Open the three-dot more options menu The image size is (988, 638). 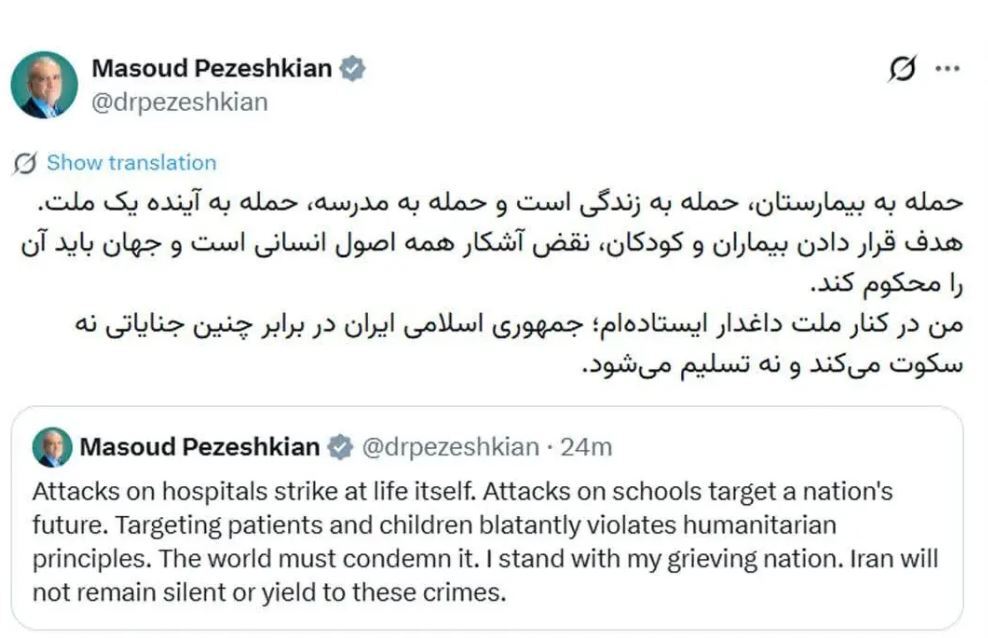[x=946, y=69]
